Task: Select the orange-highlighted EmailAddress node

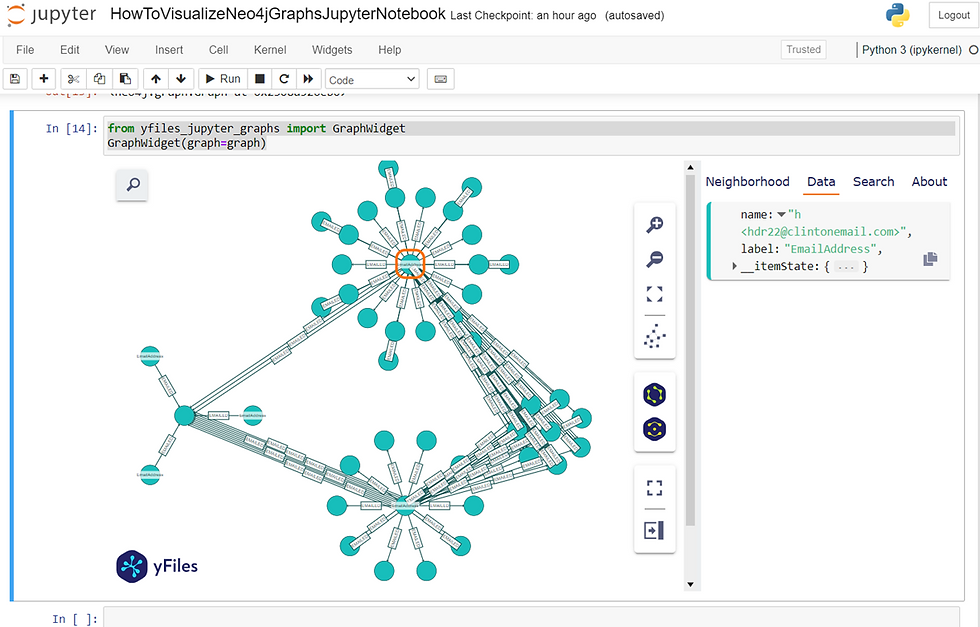Action: click(410, 264)
